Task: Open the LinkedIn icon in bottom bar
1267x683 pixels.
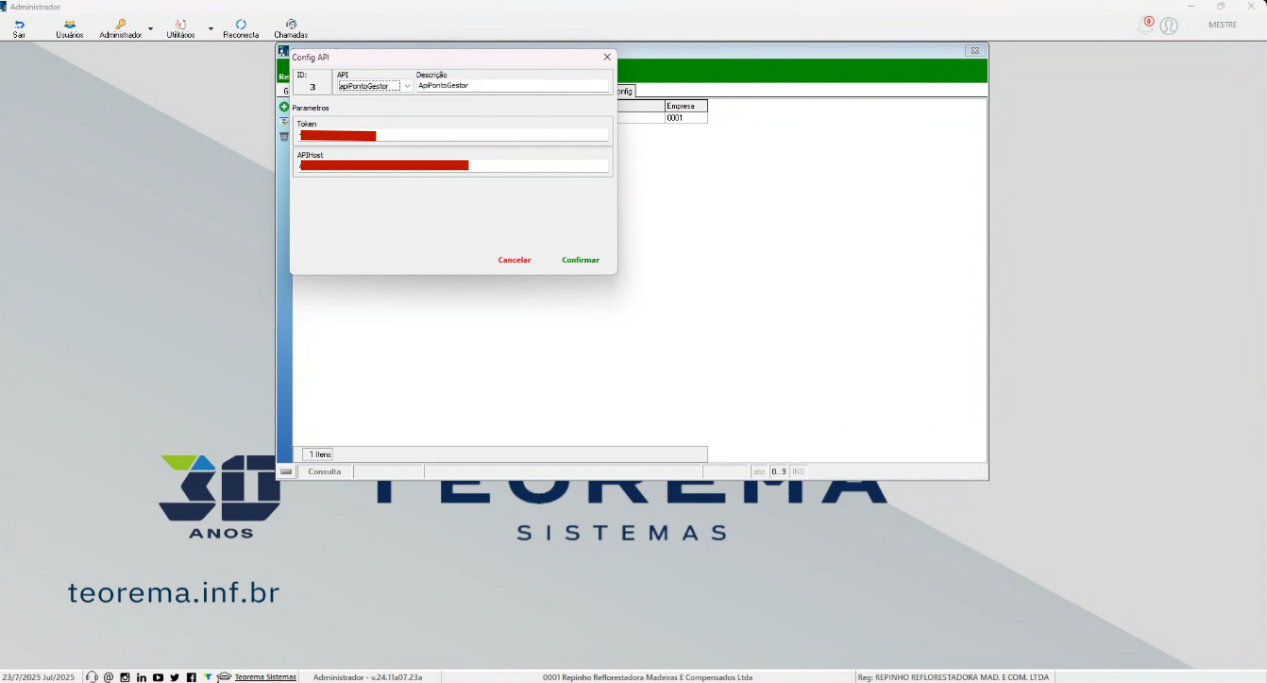Action: tap(141, 677)
